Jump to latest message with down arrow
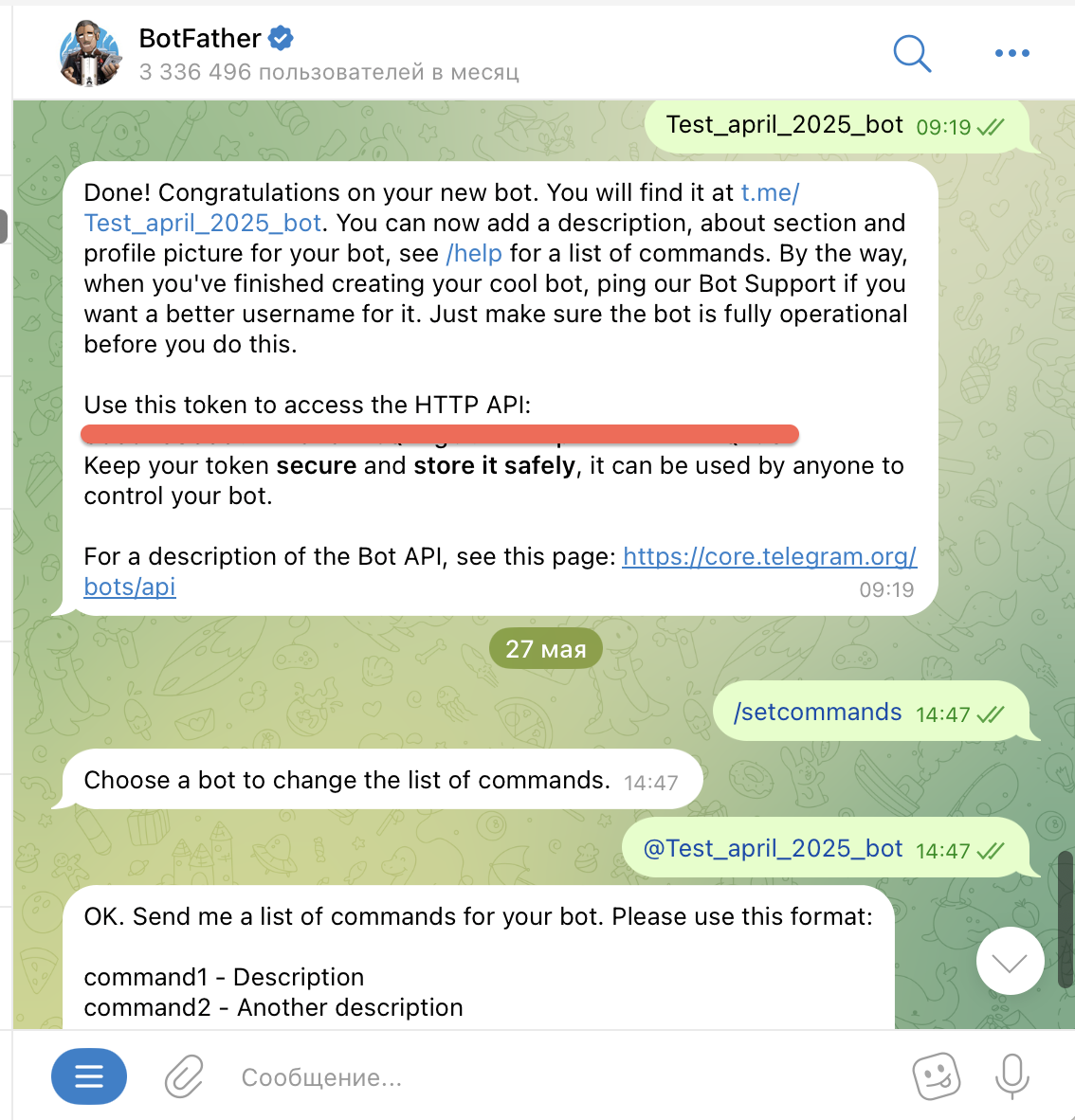 [x=1010, y=962]
